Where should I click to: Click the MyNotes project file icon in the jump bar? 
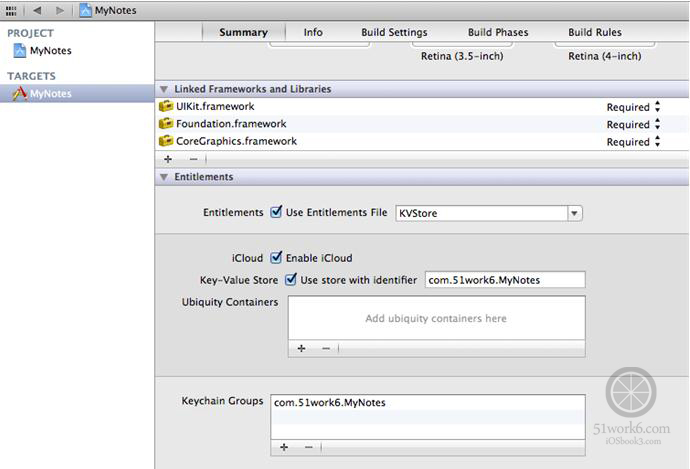[x=85, y=10]
